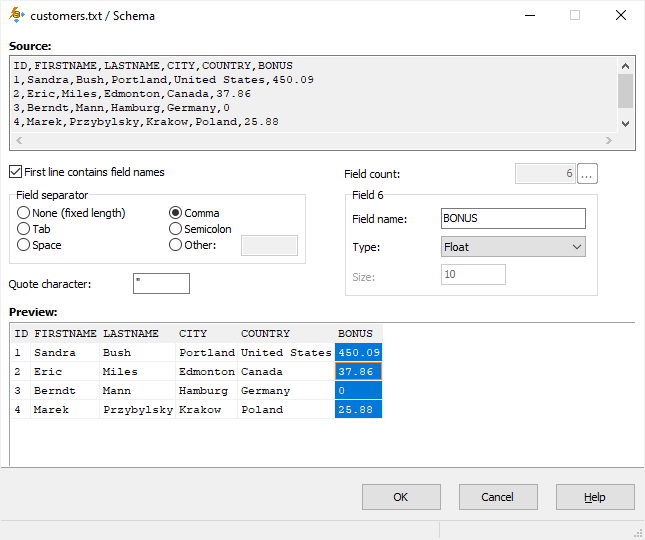This screenshot has height=540, width=645.
Task: Click the Sandra cell in Preview
Action: click(x=65, y=352)
